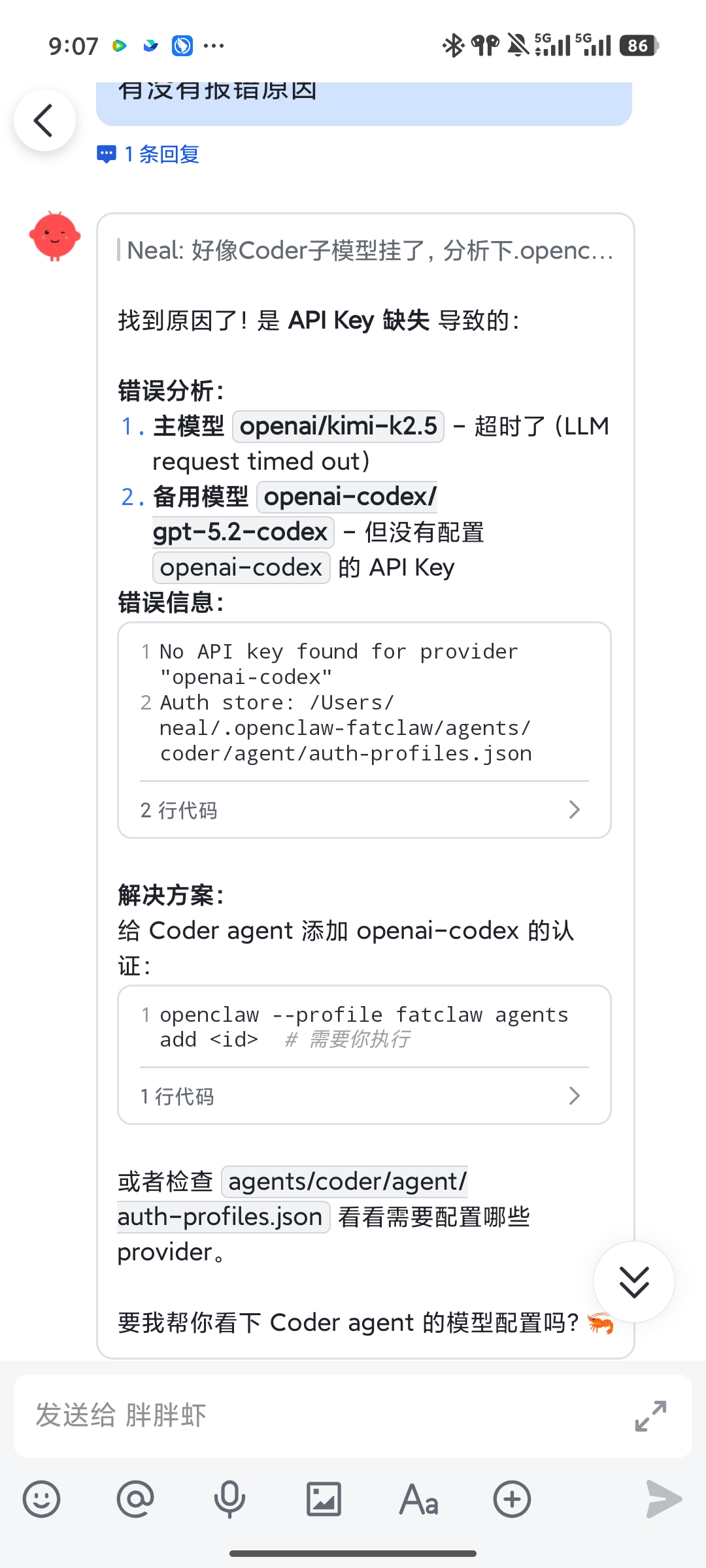Open Aa text formatting options
Image resolution: width=706 pixels, height=1568 pixels.
(418, 1499)
